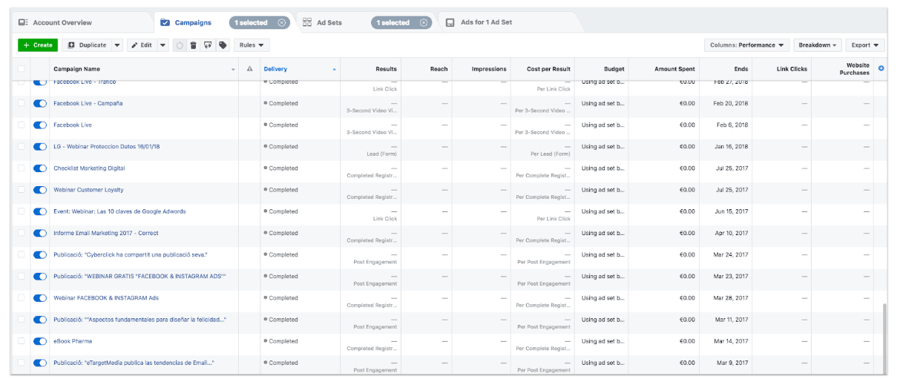Click the blue plus add-column icon
The height and width of the screenshot is (382, 900).
click(881, 68)
